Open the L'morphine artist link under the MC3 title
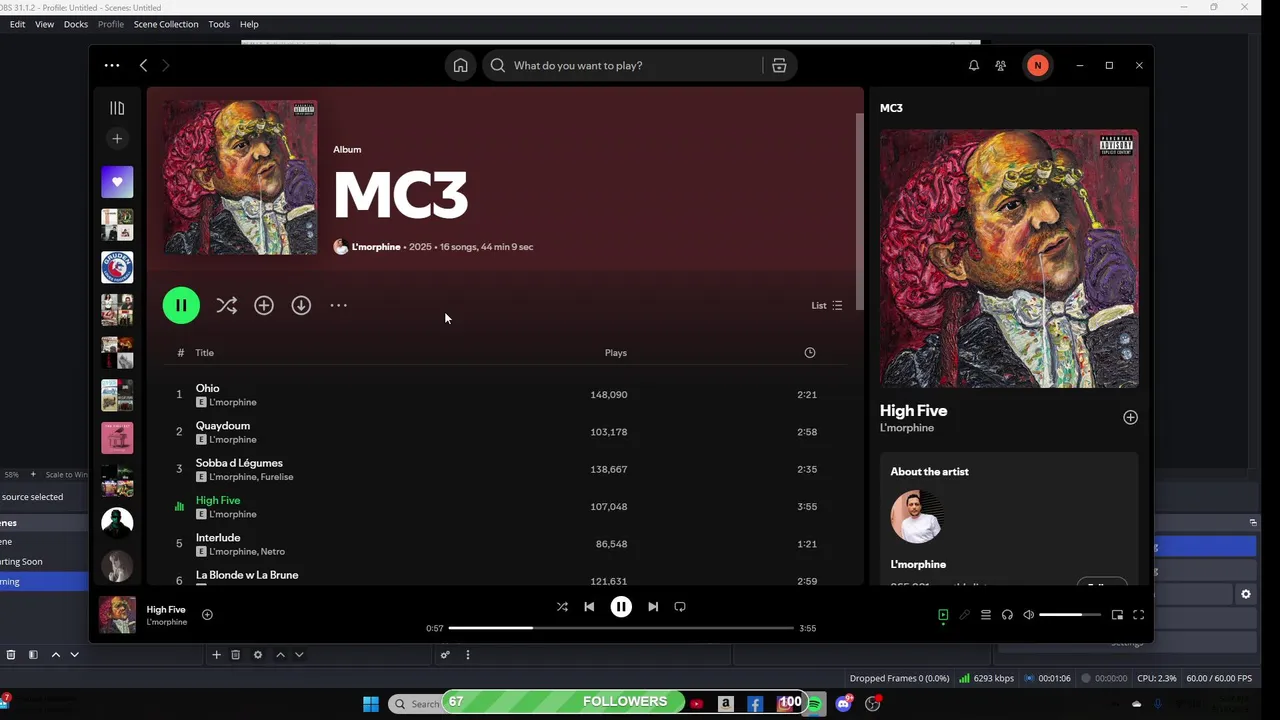Viewport: 1280px width, 720px height. click(376, 247)
